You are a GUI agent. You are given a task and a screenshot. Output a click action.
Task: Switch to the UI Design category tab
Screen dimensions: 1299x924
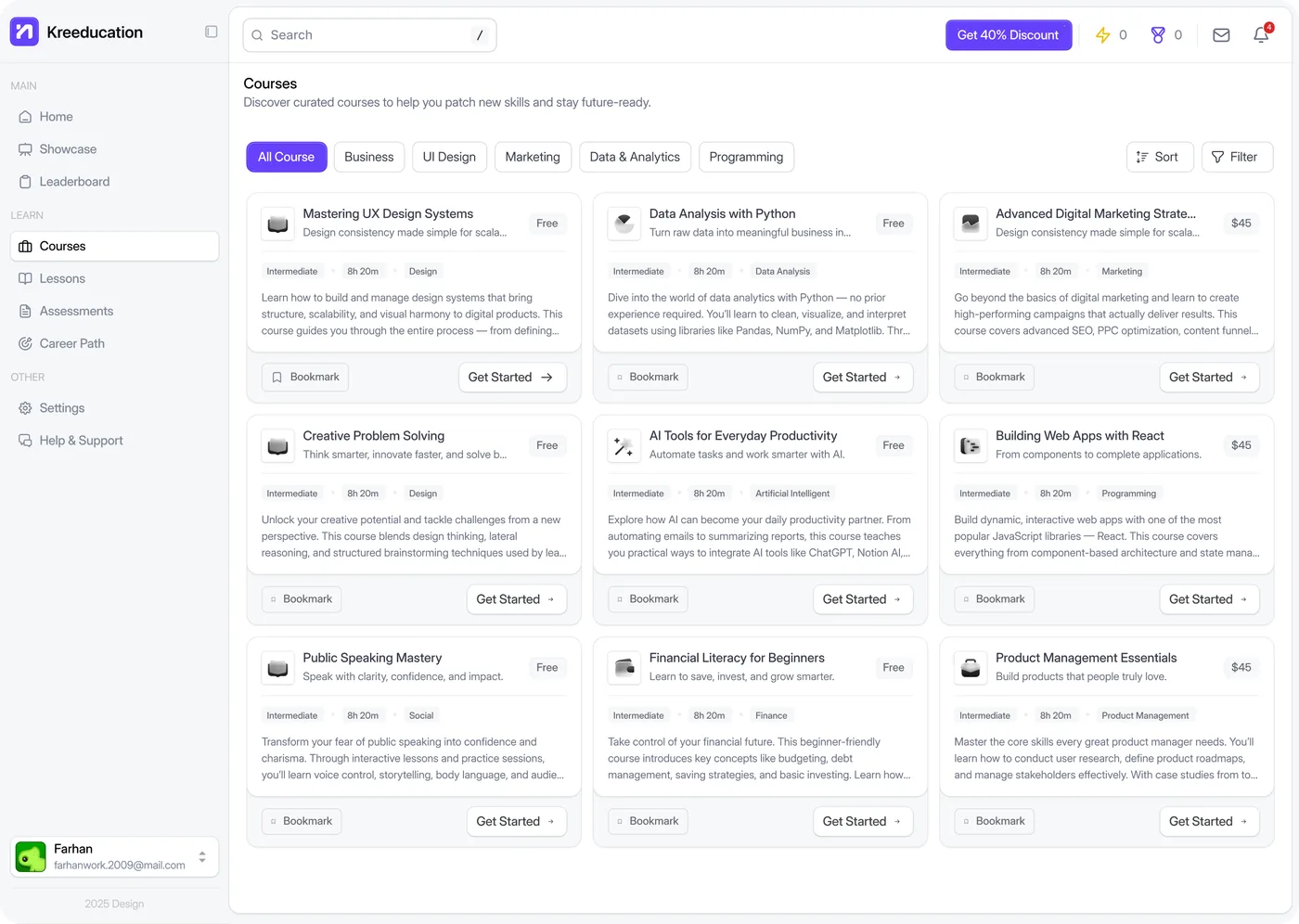449,157
